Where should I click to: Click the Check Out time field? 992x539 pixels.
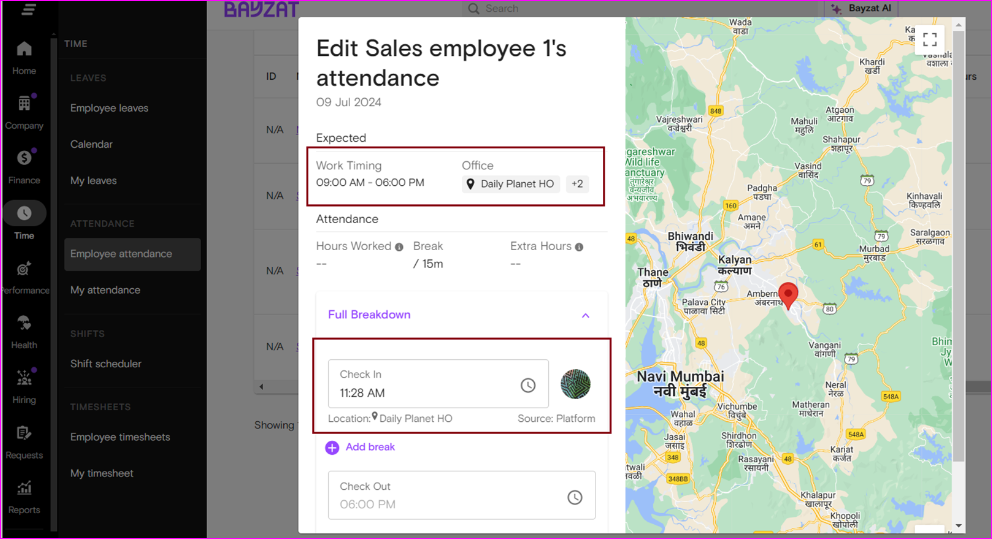[448, 496]
